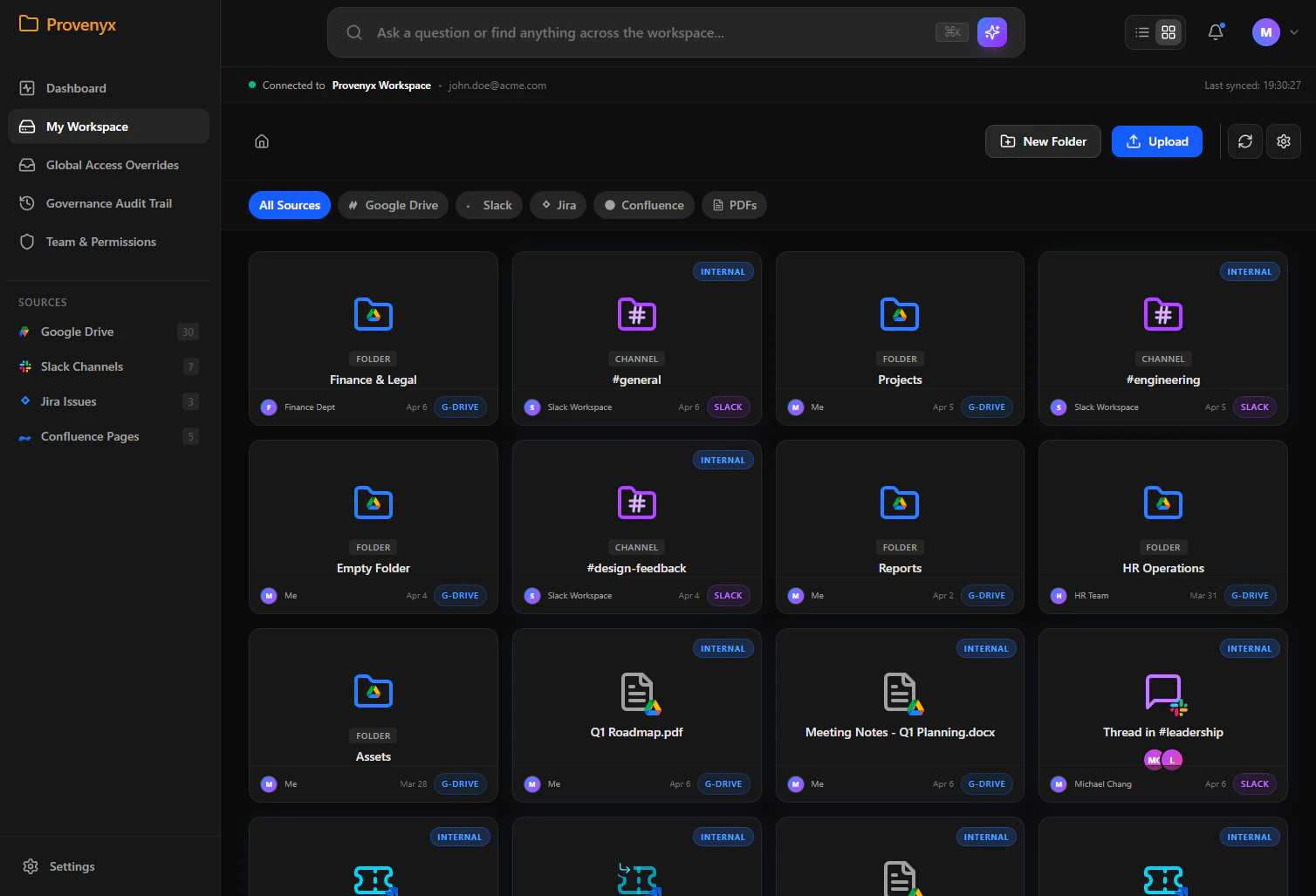Open the Finance & Legal folder icon
Screen dimensions: 1316x896
point(374,314)
